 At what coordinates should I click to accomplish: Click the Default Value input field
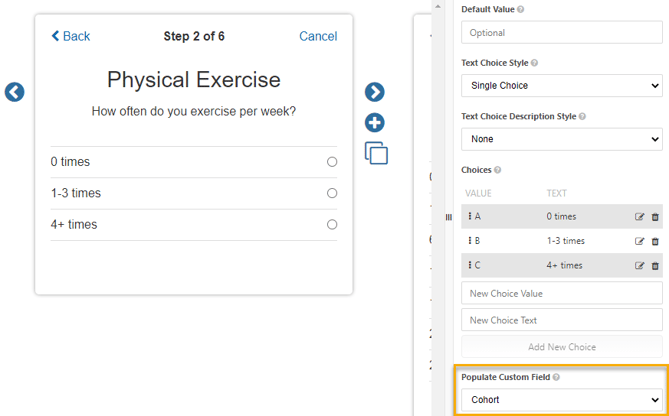click(561, 33)
